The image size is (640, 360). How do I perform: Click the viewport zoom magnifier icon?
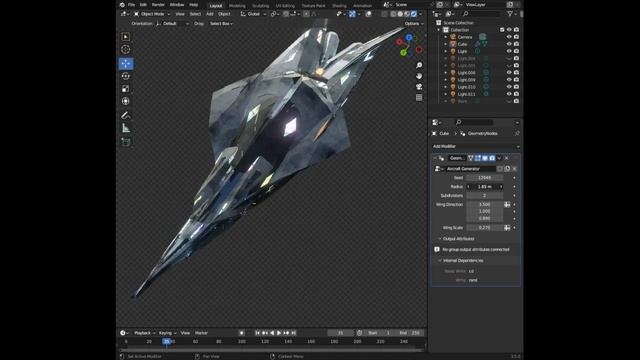pos(419,65)
